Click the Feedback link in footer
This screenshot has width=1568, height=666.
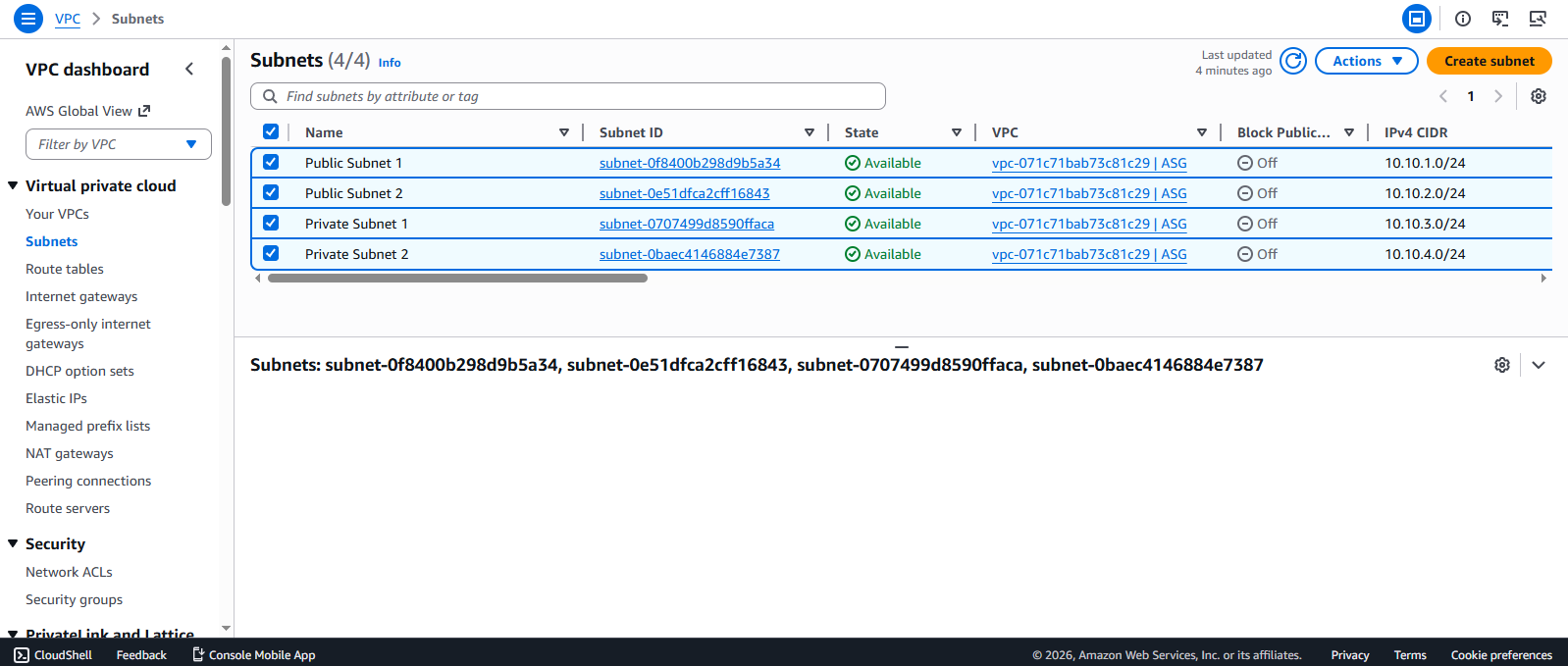pyautogui.click(x=141, y=655)
